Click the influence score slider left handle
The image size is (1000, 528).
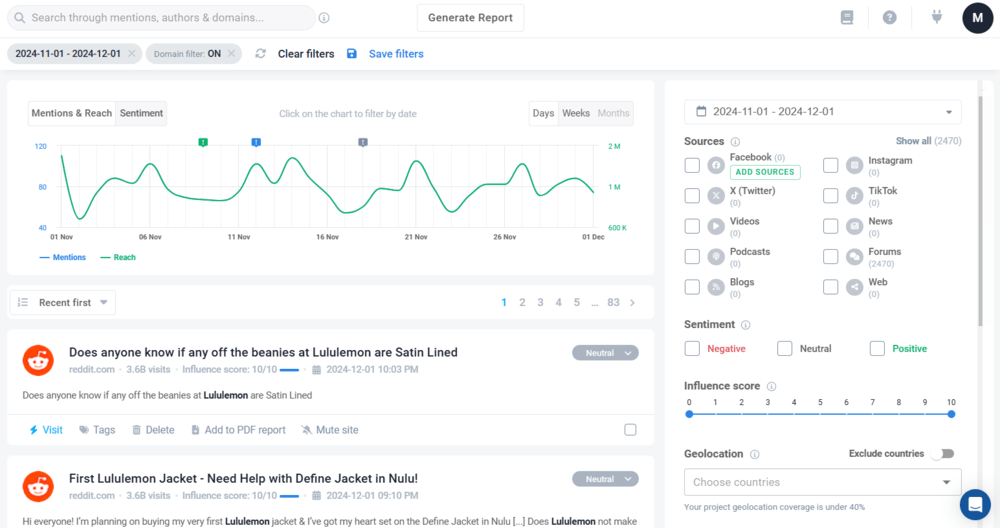click(689, 414)
